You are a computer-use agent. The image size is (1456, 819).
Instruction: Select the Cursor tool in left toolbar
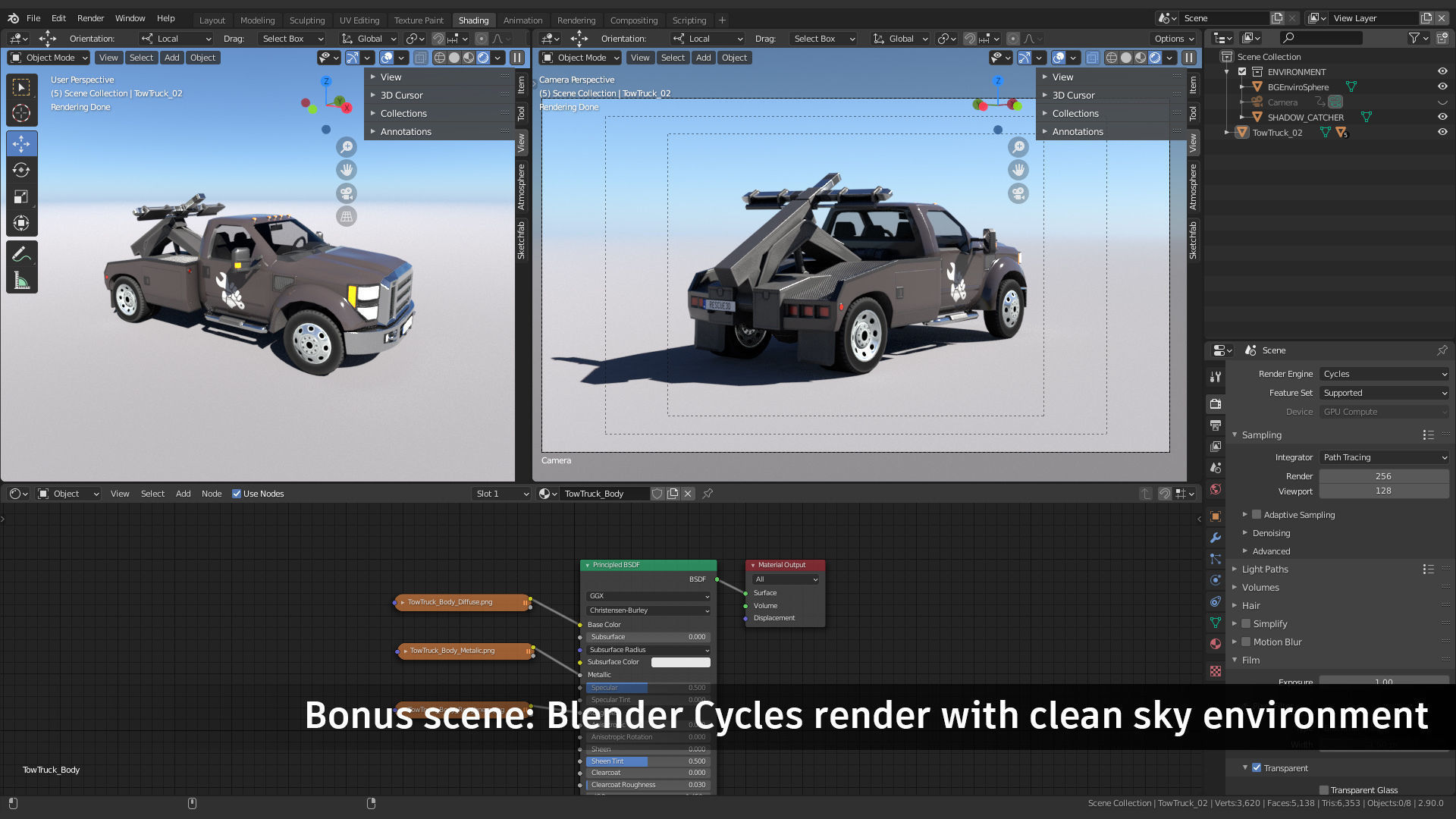[x=21, y=114]
